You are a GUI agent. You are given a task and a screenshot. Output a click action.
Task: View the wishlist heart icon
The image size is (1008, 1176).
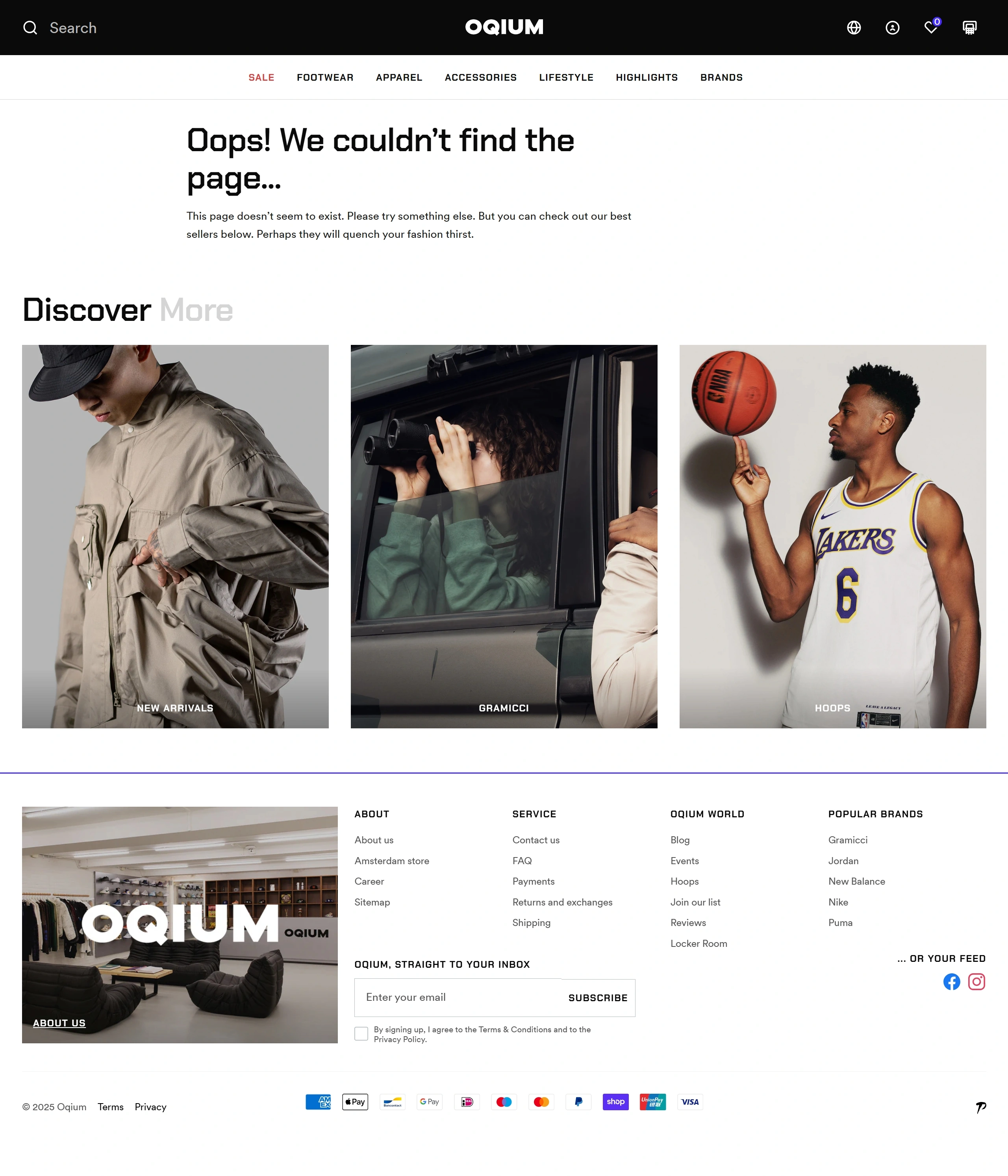(x=931, y=27)
